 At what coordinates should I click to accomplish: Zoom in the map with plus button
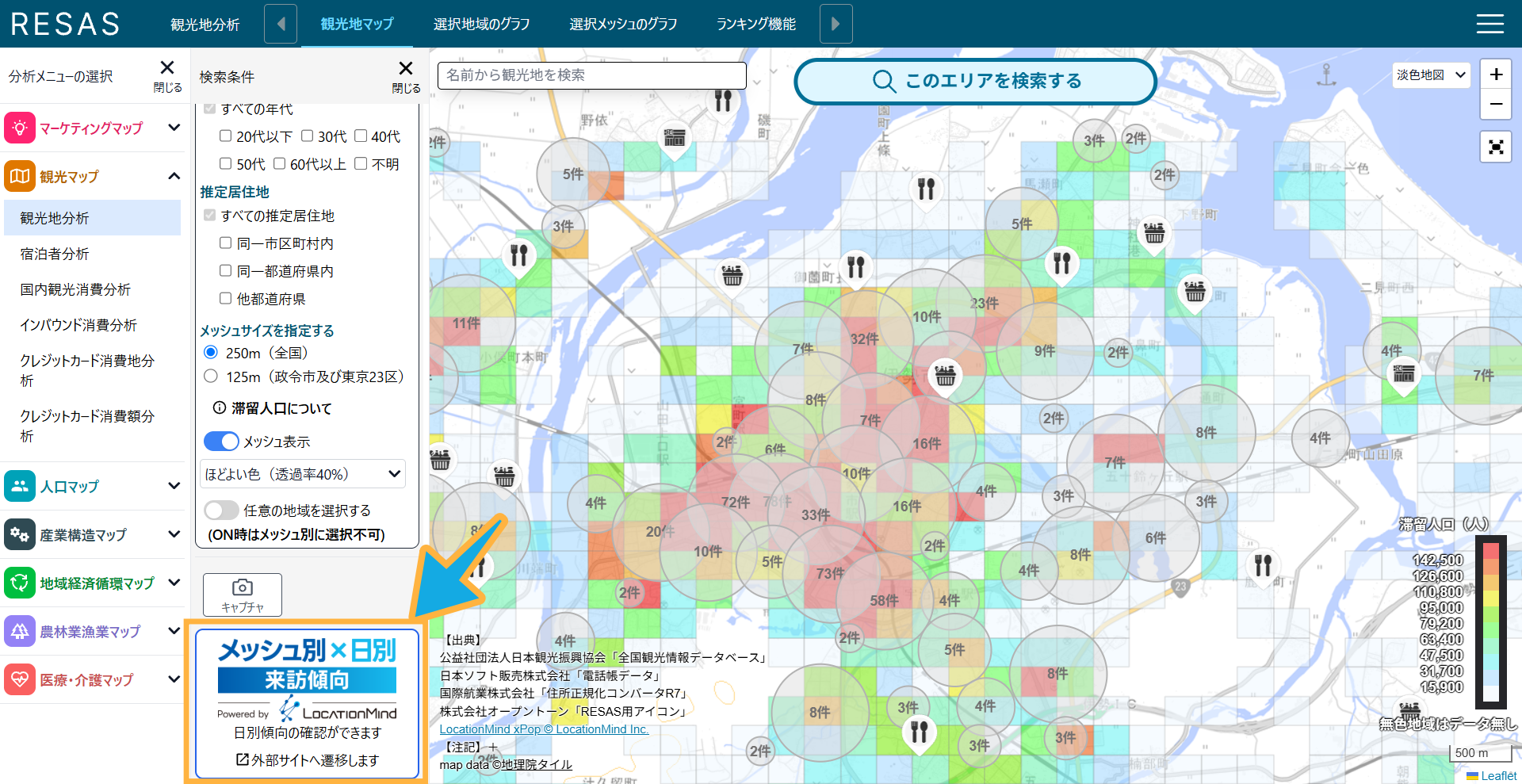pos(1496,75)
